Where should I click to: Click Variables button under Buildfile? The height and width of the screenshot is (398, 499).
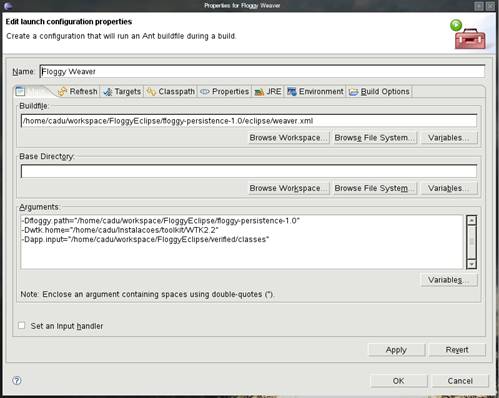pos(449,138)
